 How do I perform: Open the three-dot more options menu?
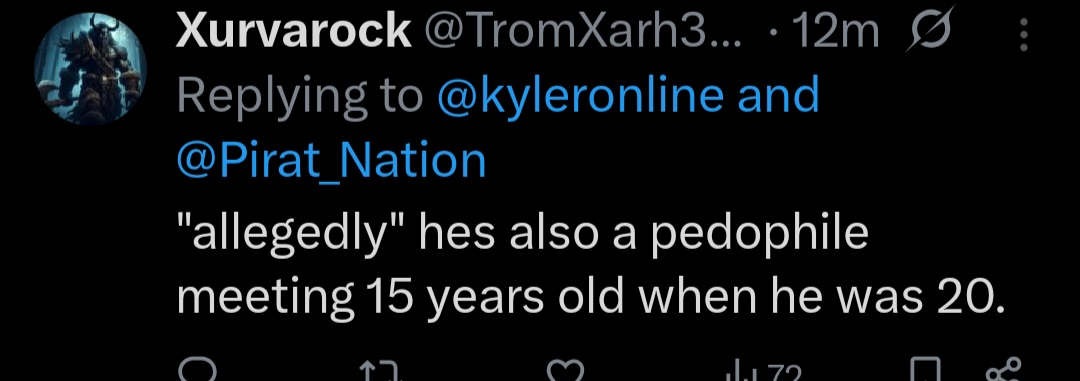point(1024,34)
